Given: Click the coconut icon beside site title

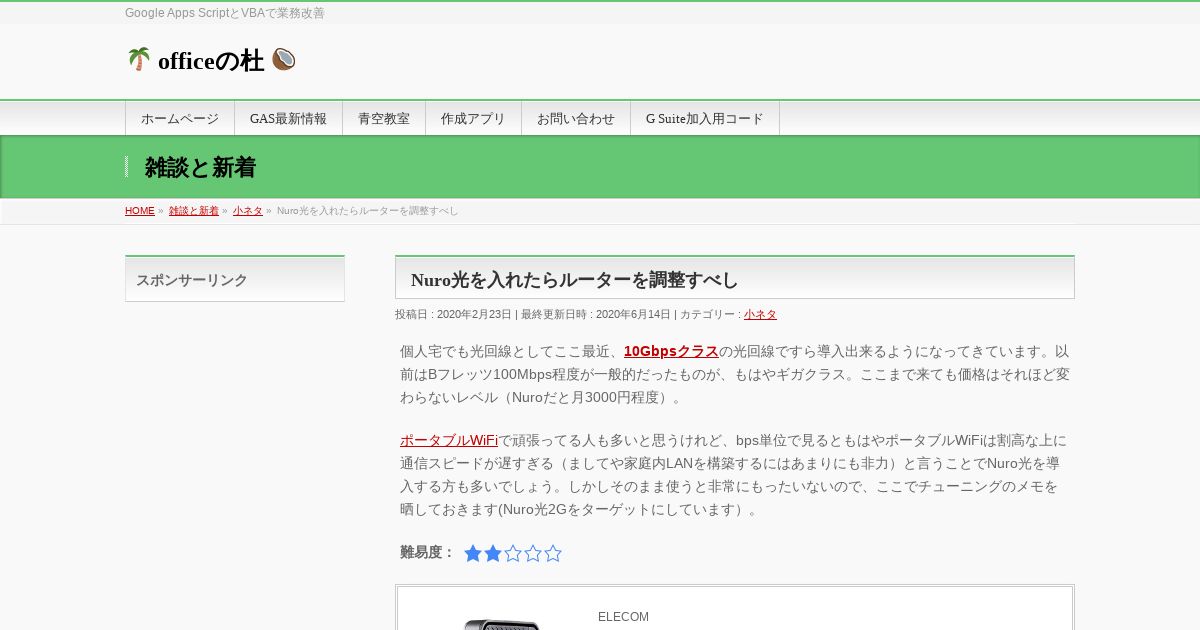Looking at the screenshot, I should [x=284, y=60].
